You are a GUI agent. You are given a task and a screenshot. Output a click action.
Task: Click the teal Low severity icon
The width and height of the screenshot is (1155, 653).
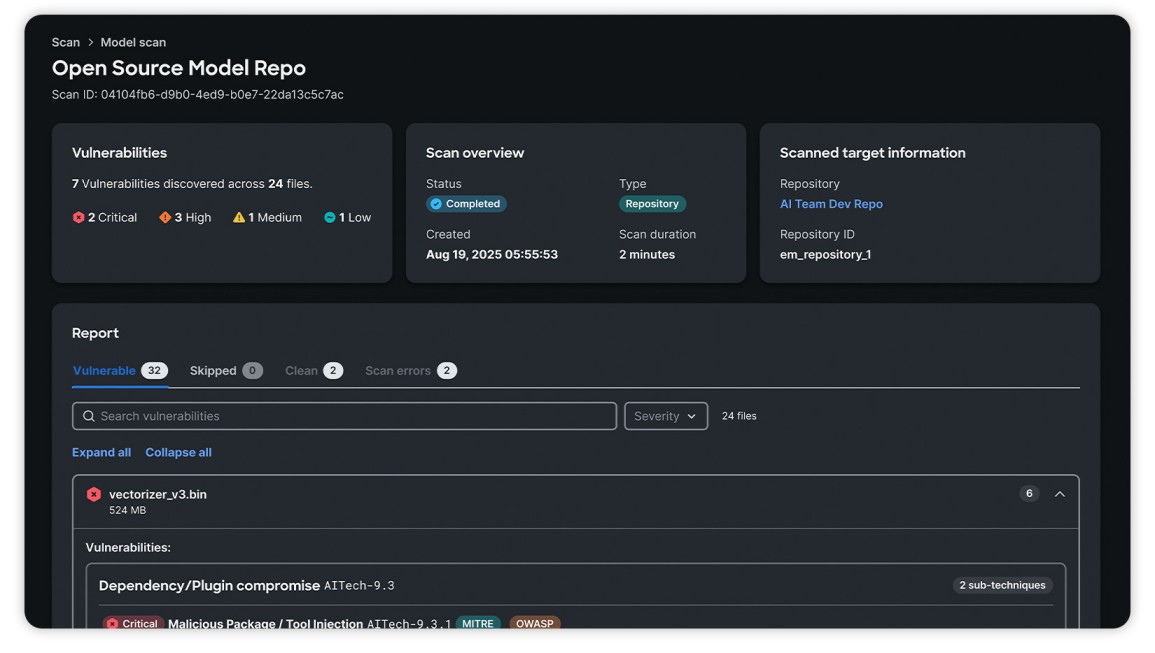329,216
